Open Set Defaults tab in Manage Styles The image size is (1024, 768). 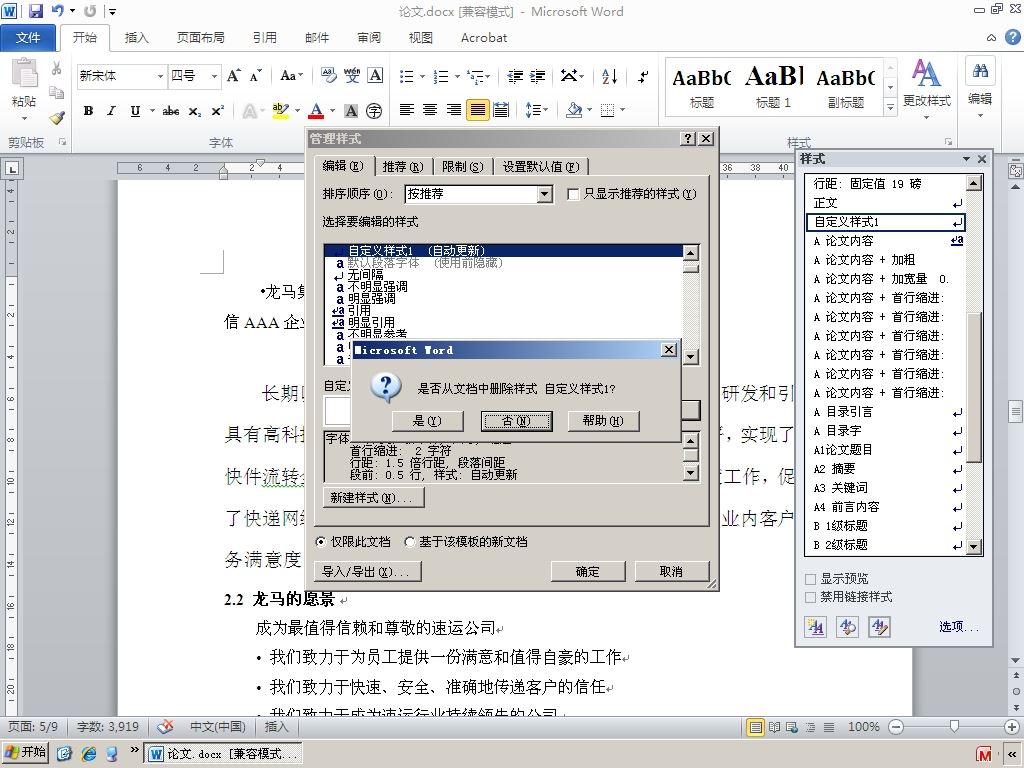[x=541, y=167]
